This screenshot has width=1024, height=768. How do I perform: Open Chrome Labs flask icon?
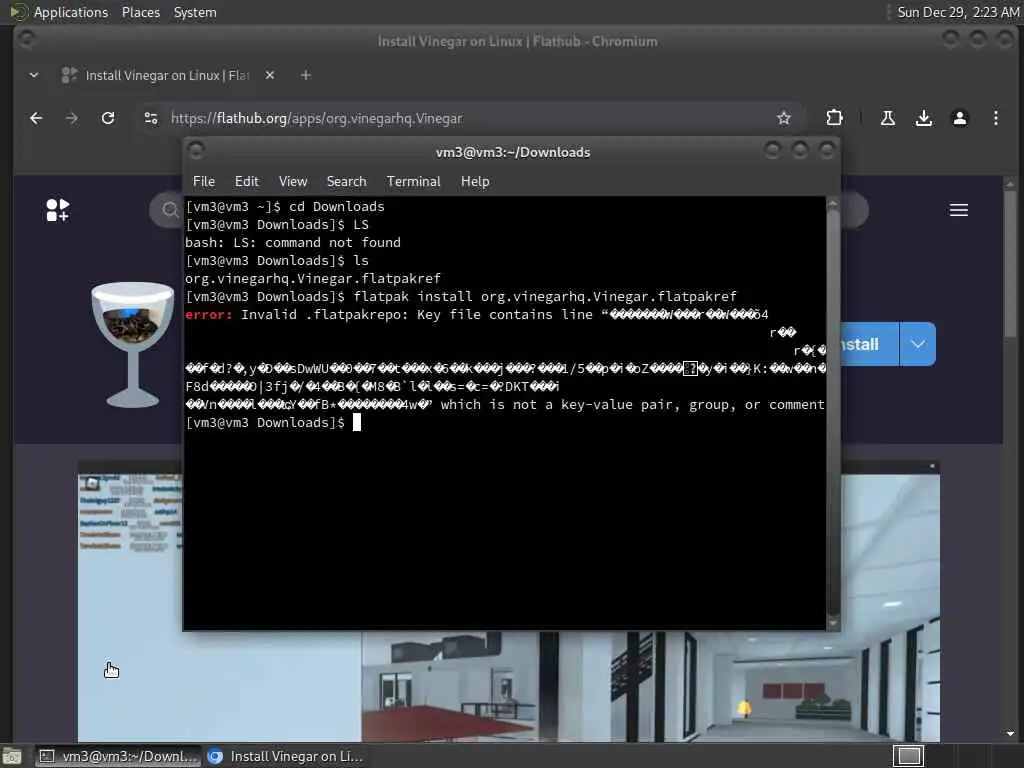pos(888,118)
